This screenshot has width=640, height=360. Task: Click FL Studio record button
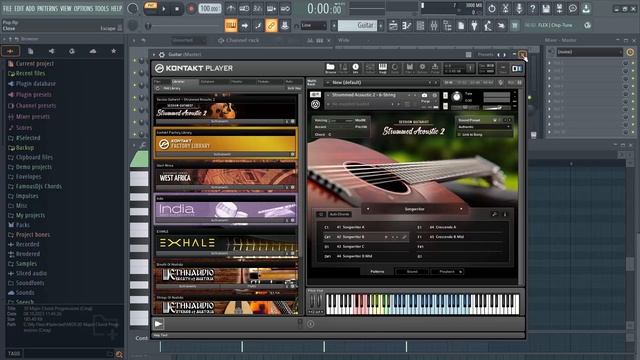tap(191, 9)
